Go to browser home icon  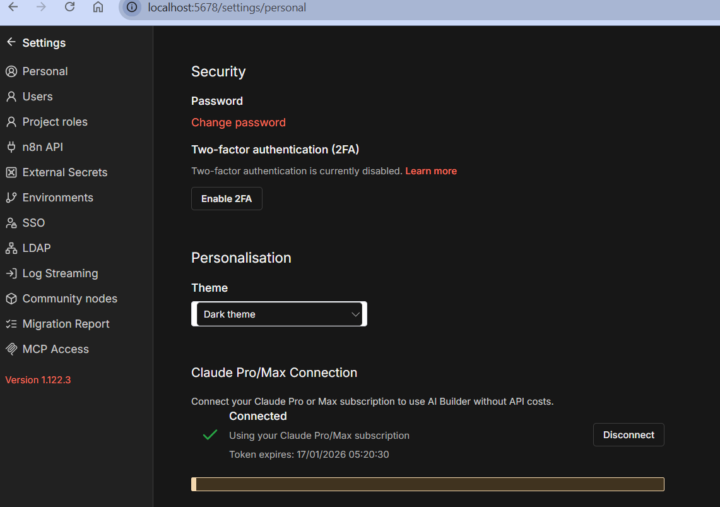coord(98,7)
